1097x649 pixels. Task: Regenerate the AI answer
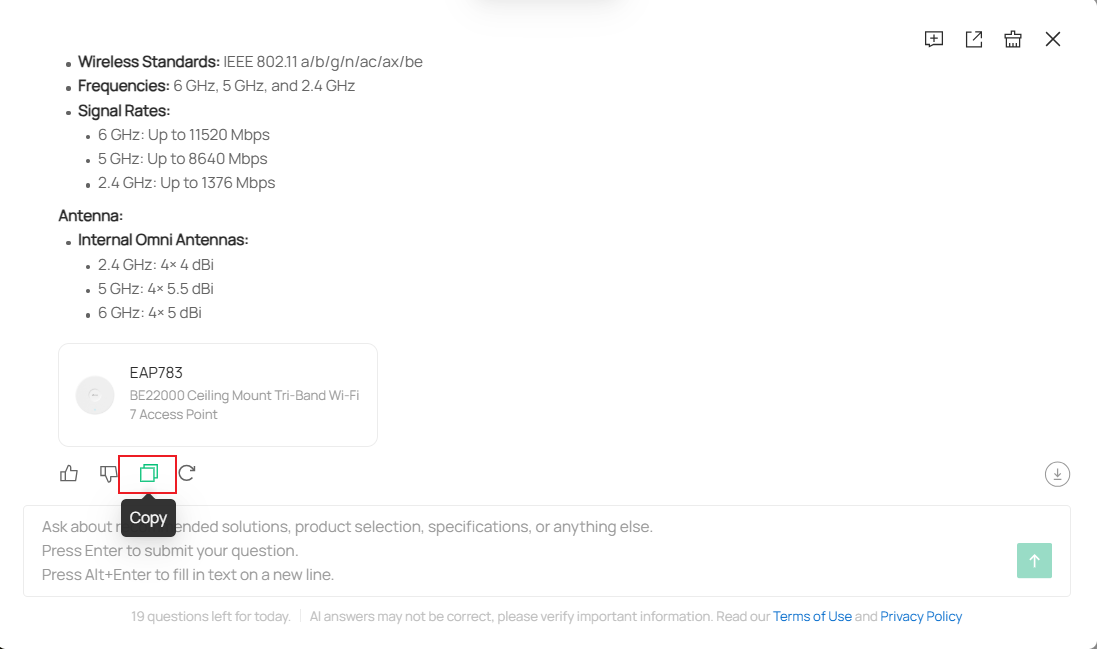(x=186, y=473)
